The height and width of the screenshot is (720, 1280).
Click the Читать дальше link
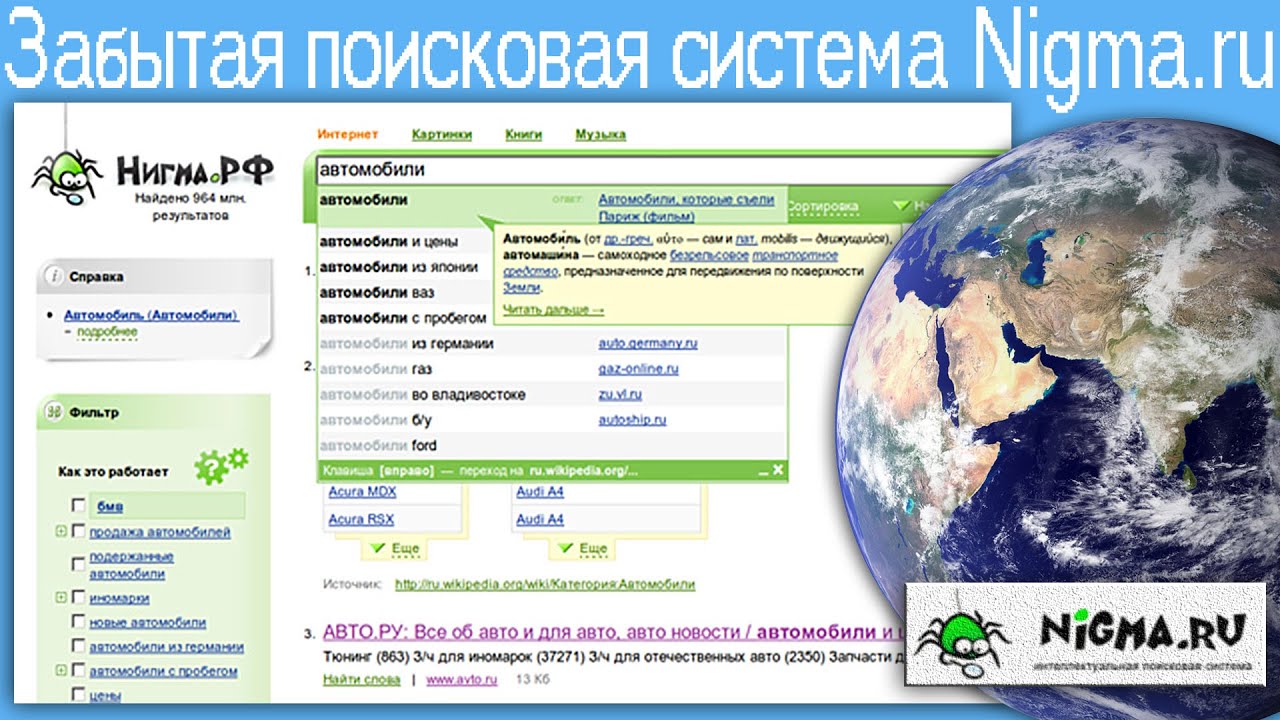(x=553, y=310)
